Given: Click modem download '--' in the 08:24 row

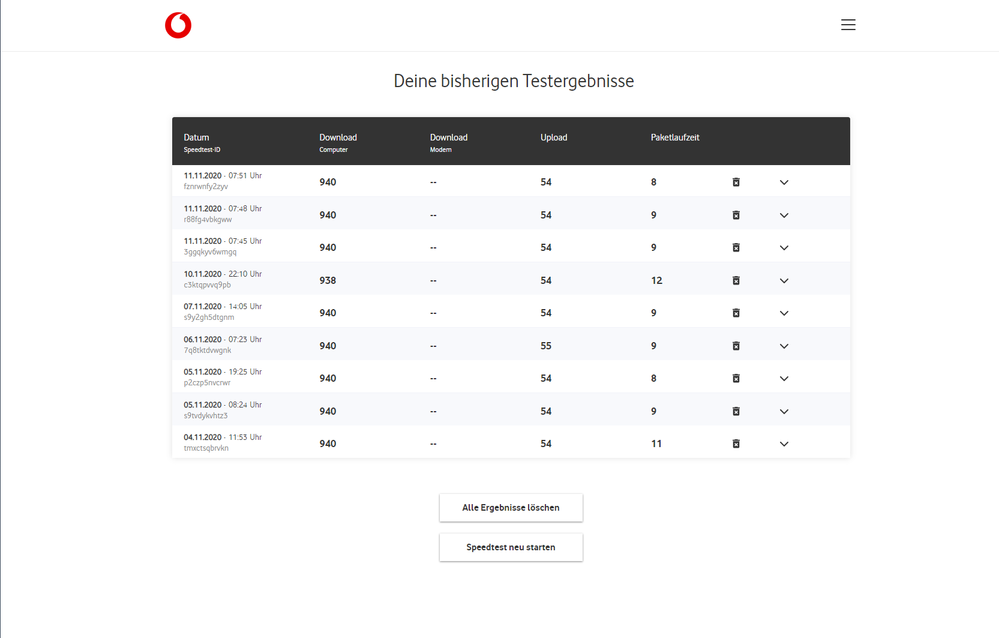Looking at the screenshot, I should point(433,412).
